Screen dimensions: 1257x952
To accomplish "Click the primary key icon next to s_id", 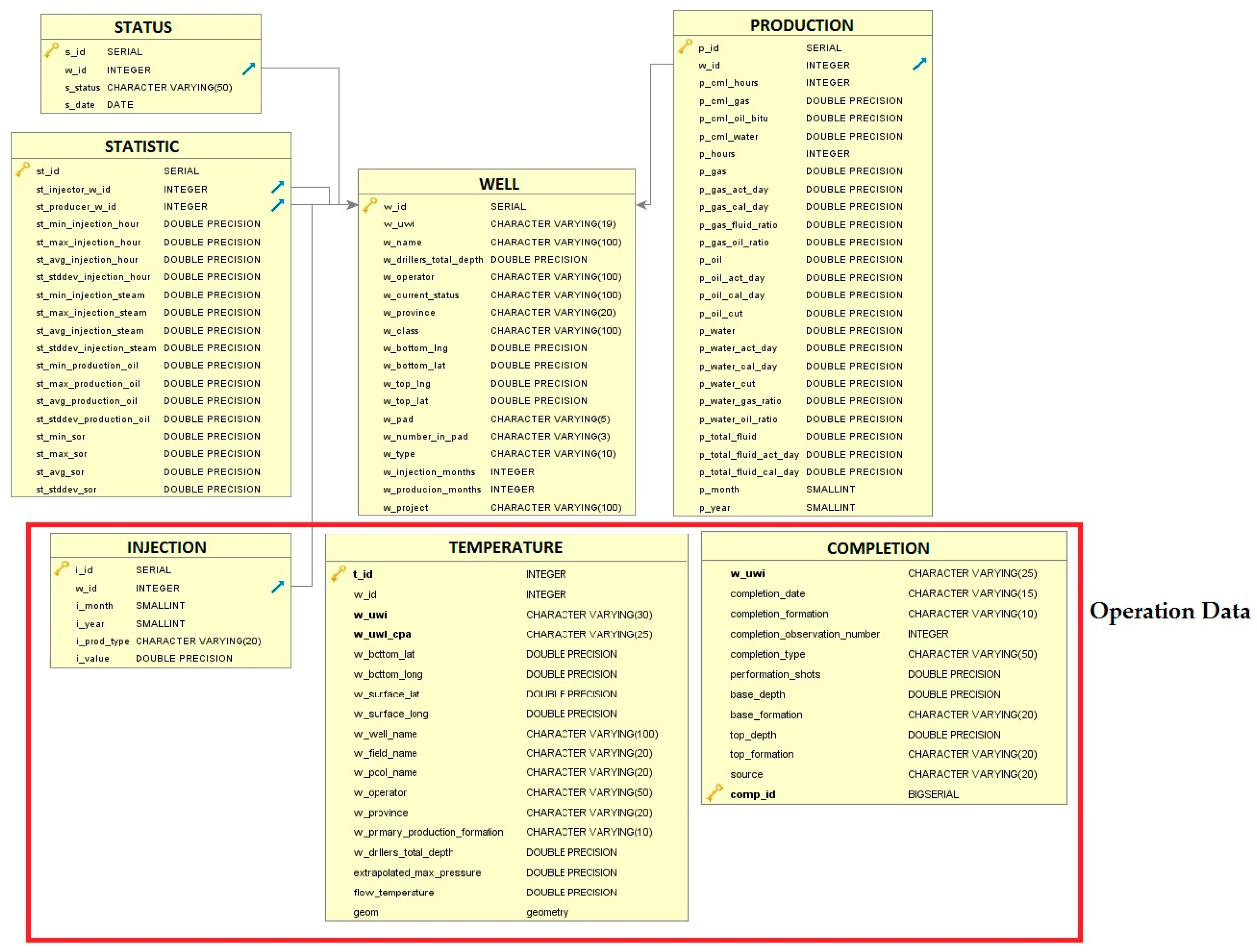I will (51, 51).
